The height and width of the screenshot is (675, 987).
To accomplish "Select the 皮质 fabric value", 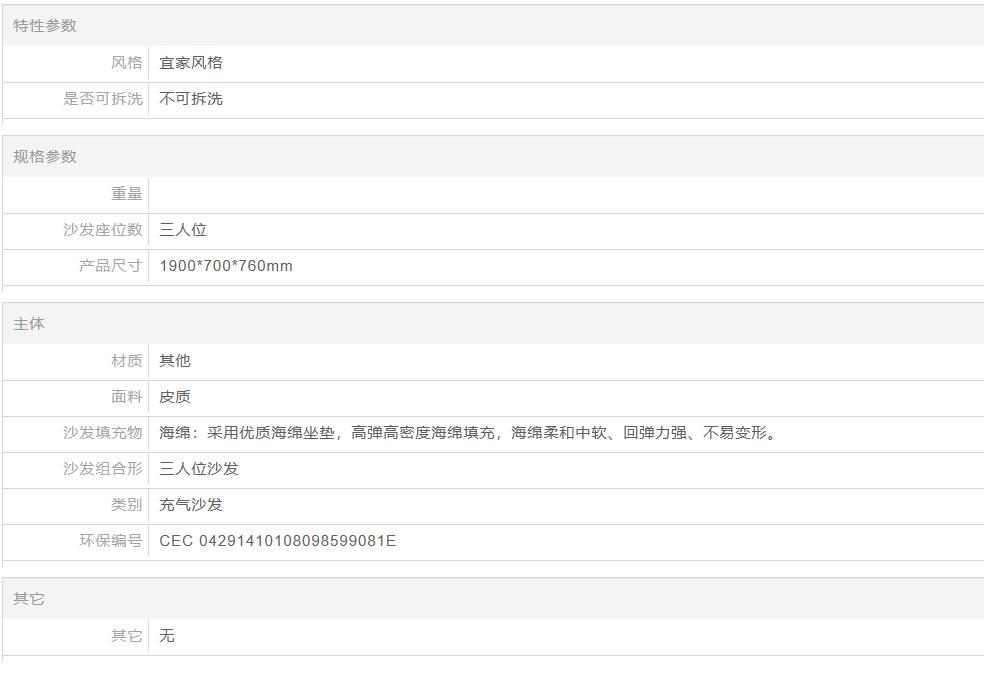I will pos(175,397).
